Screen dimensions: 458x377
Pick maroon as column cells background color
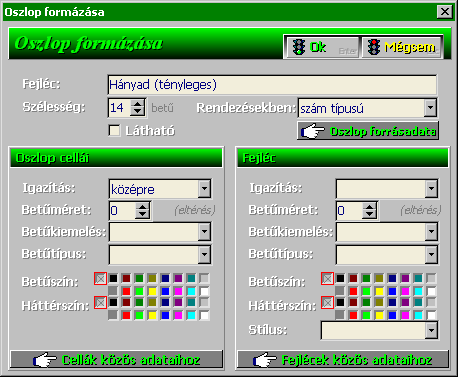(x=126, y=303)
